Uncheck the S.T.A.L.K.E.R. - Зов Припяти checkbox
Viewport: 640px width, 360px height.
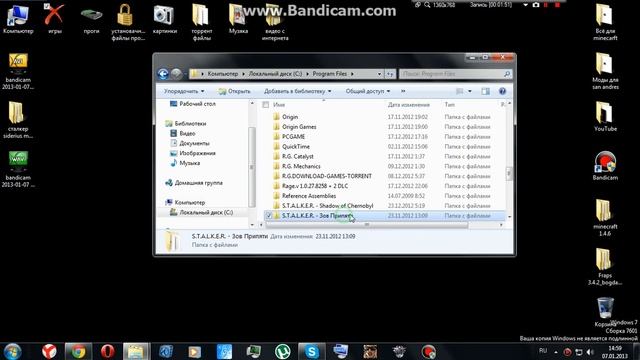coord(269,216)
